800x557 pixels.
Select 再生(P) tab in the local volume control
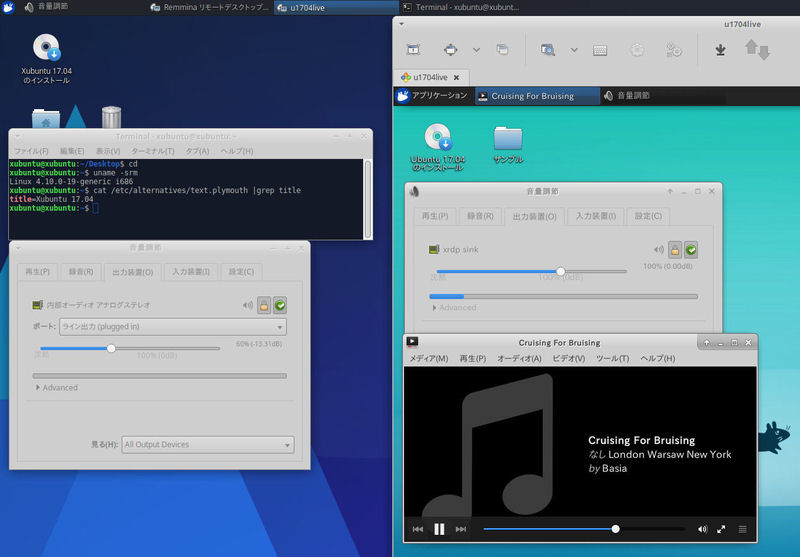[38, 271]
